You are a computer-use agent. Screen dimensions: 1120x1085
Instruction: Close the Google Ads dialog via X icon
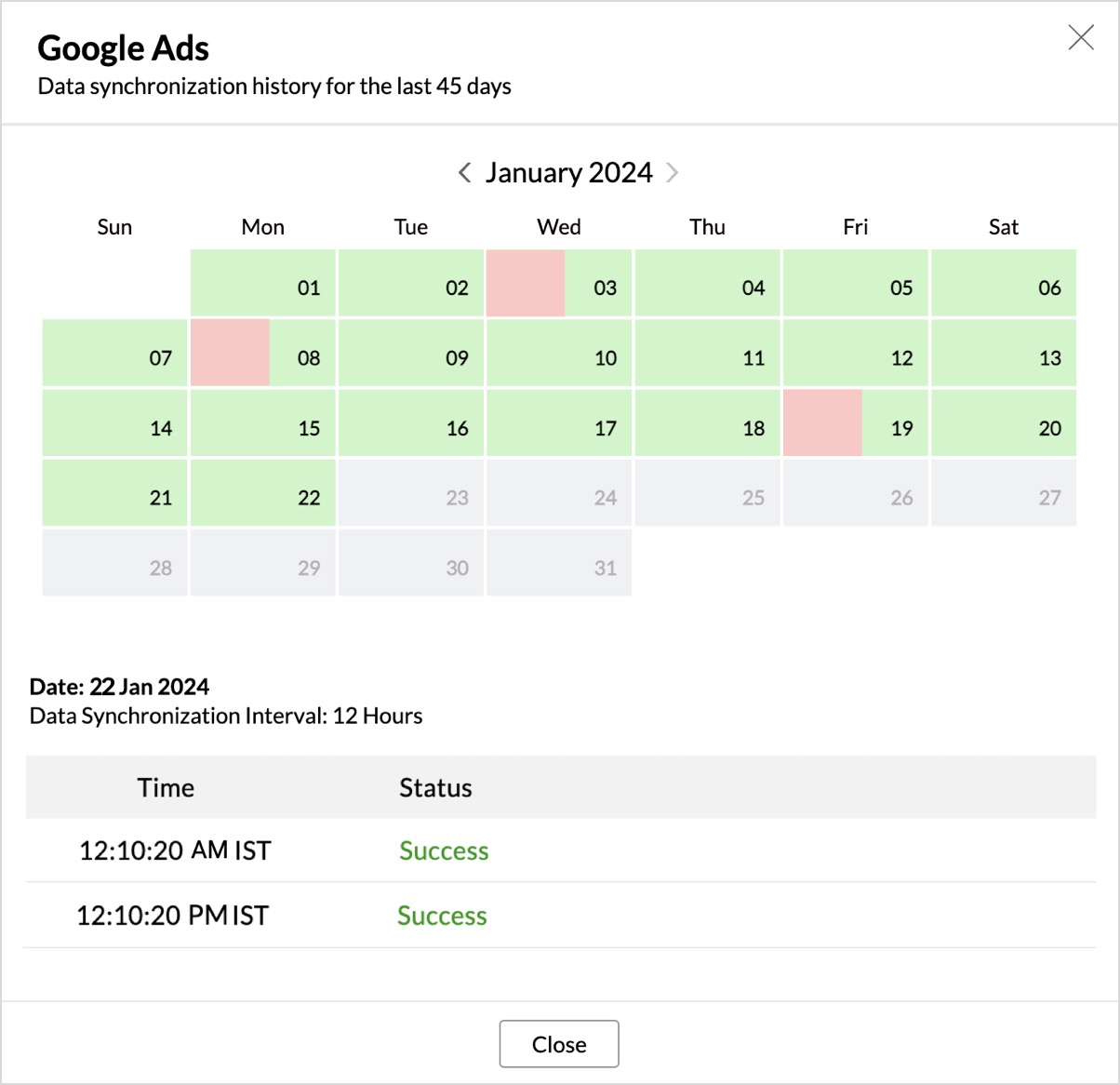tap(1081, 37)
